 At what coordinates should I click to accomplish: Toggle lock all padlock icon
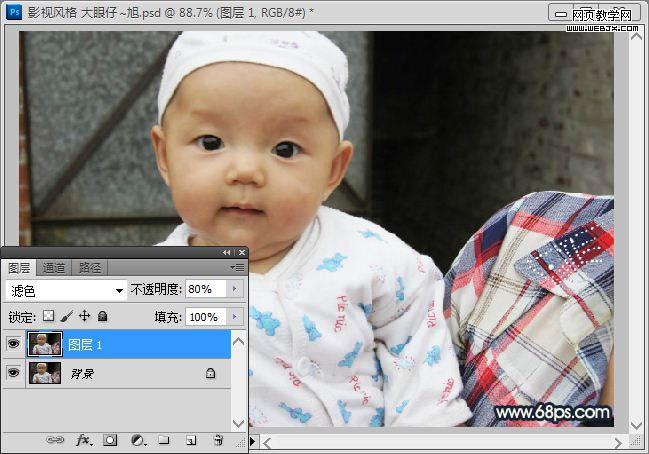pyautogui.click(x=102, y=317)
